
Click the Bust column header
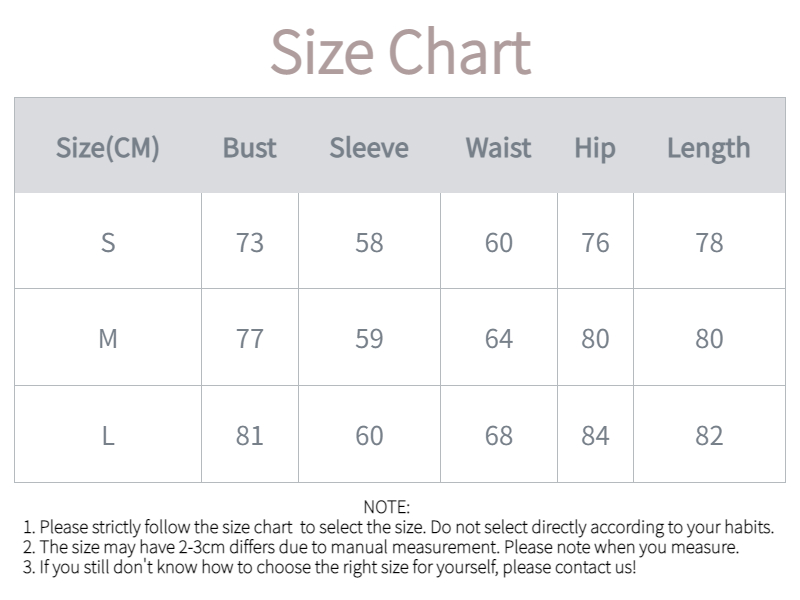pos(250,148)
